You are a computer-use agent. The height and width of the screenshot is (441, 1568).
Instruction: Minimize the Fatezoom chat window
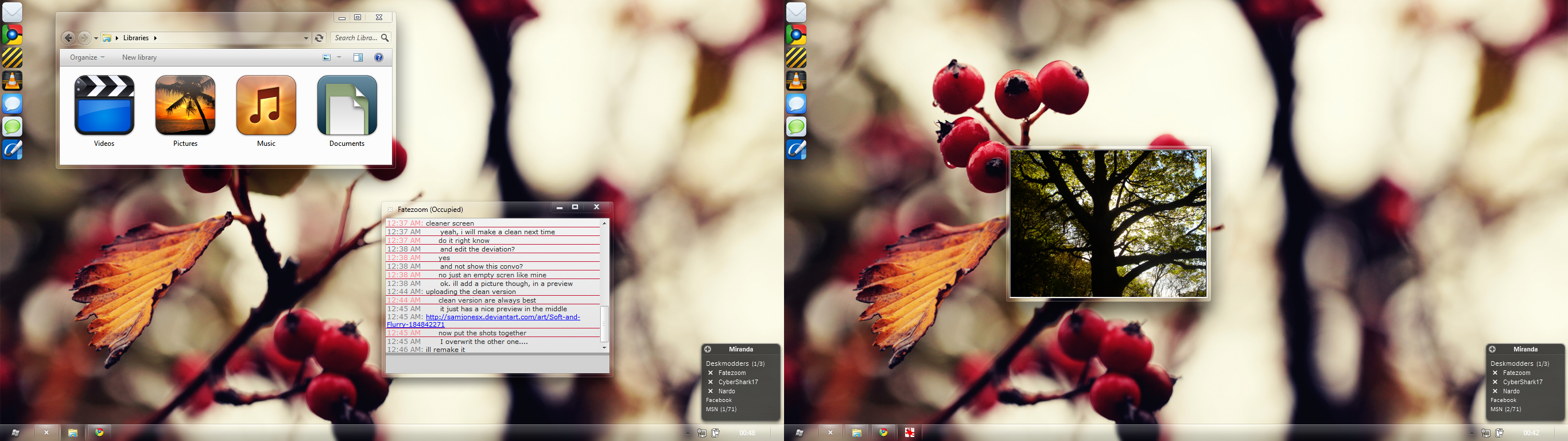pyautogui.click(x=560, y=208)
